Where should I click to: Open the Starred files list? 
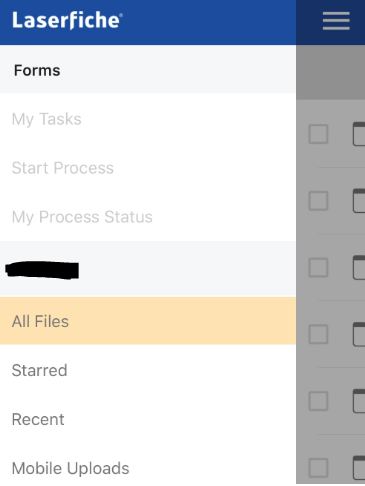[148, 370]
